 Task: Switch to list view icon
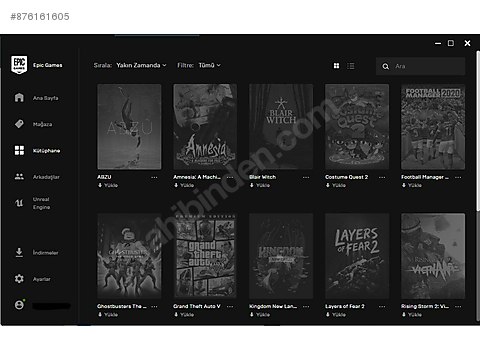(x=351, y=66)
